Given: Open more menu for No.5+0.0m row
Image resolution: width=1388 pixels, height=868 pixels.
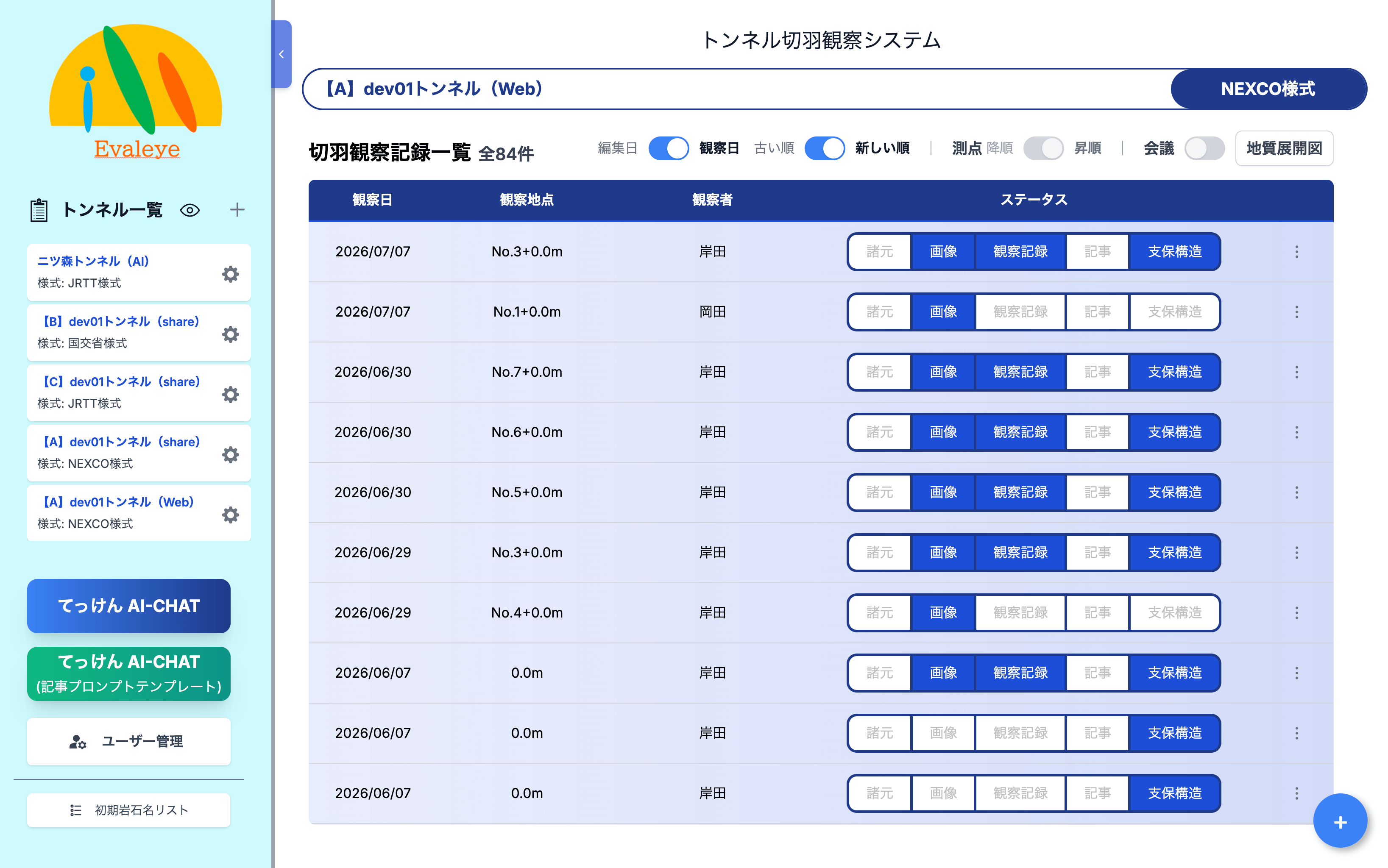Looking at the screenshot, I should point(1296,492).
